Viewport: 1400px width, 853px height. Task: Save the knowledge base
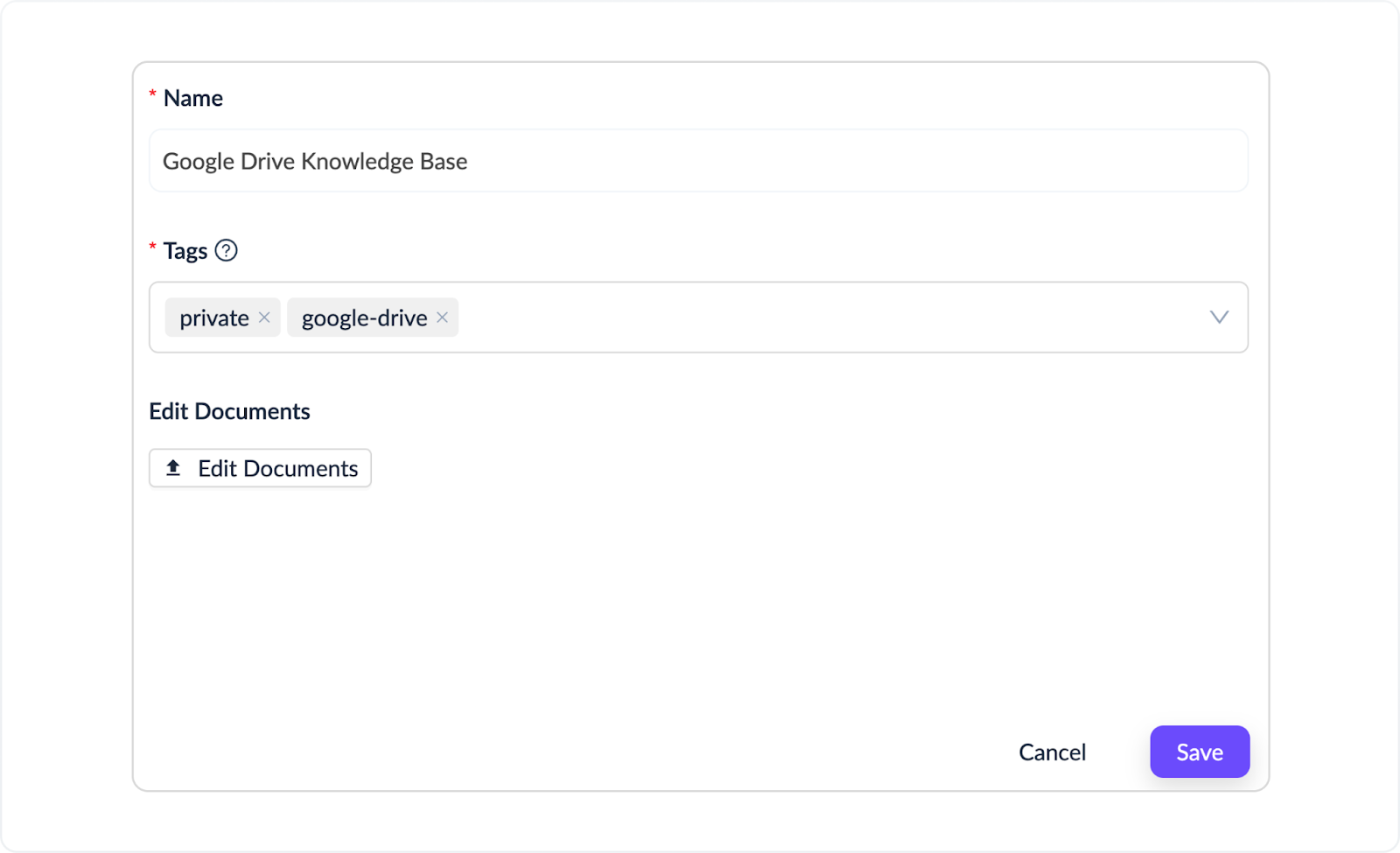pos(1200,752)
